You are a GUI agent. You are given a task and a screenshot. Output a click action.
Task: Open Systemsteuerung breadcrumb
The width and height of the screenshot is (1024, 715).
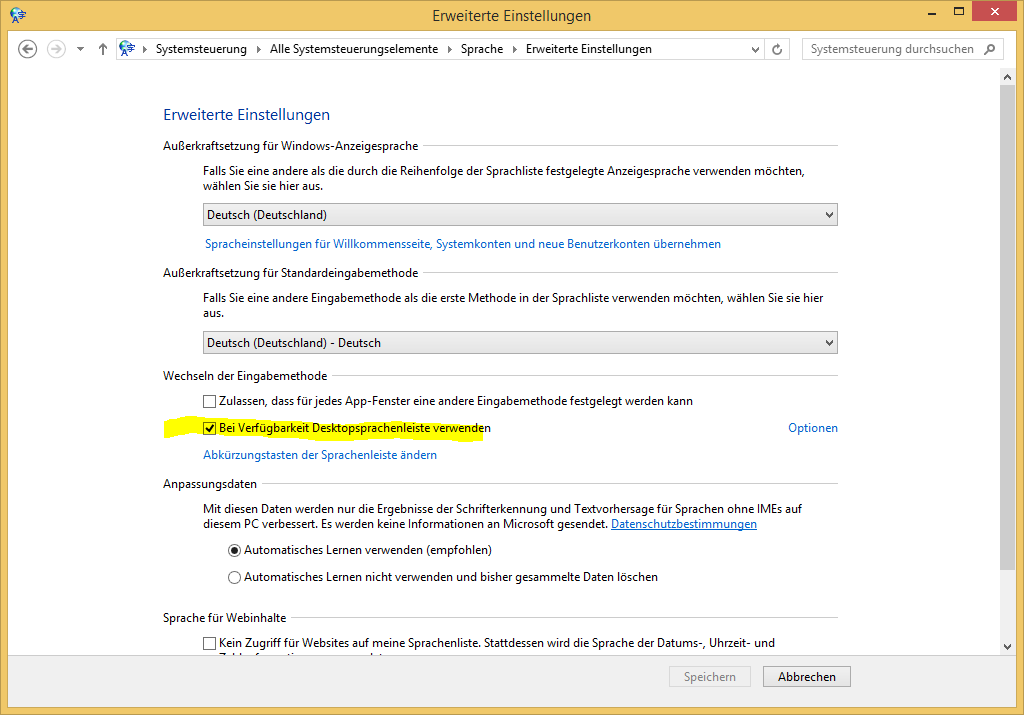coord(201,49)
